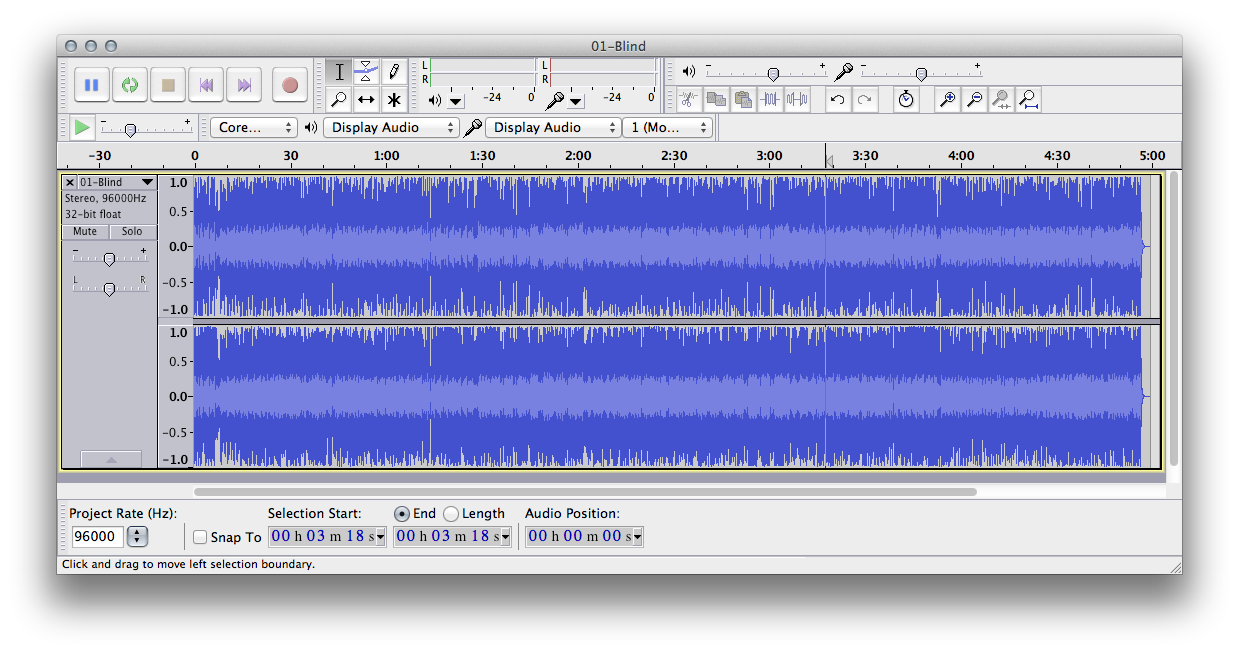1239x653 pixels.
Task: Click the Fit Project zoom icon
Action: coord(1028,99)
